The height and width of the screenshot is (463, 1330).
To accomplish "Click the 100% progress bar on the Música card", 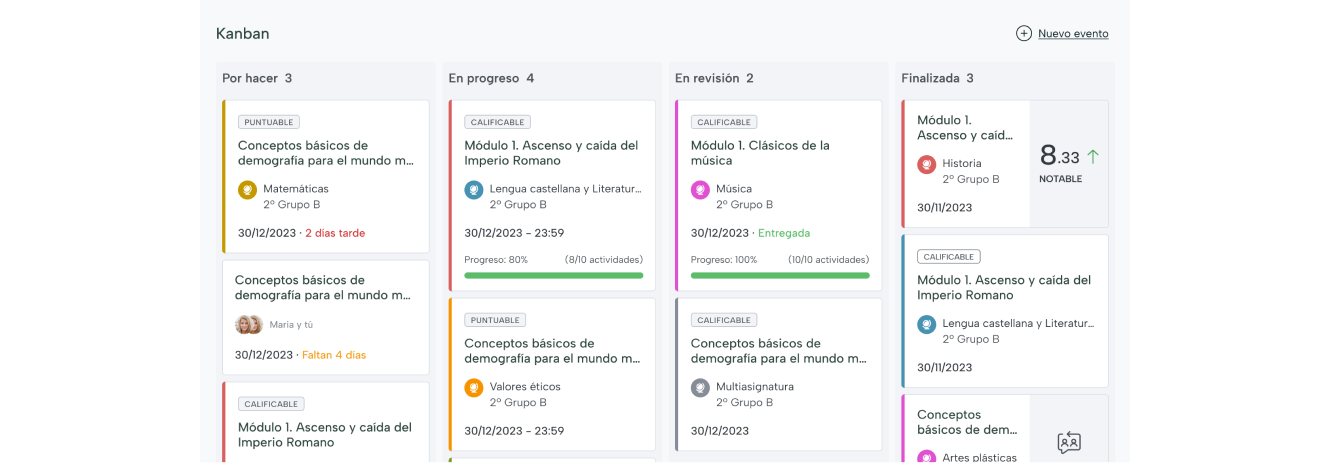I will point(780,275).
